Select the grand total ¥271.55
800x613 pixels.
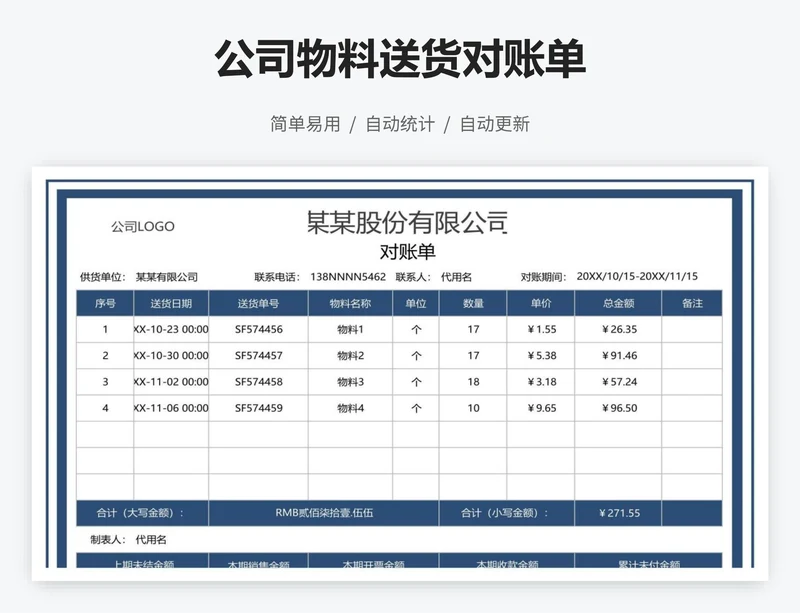618,513
